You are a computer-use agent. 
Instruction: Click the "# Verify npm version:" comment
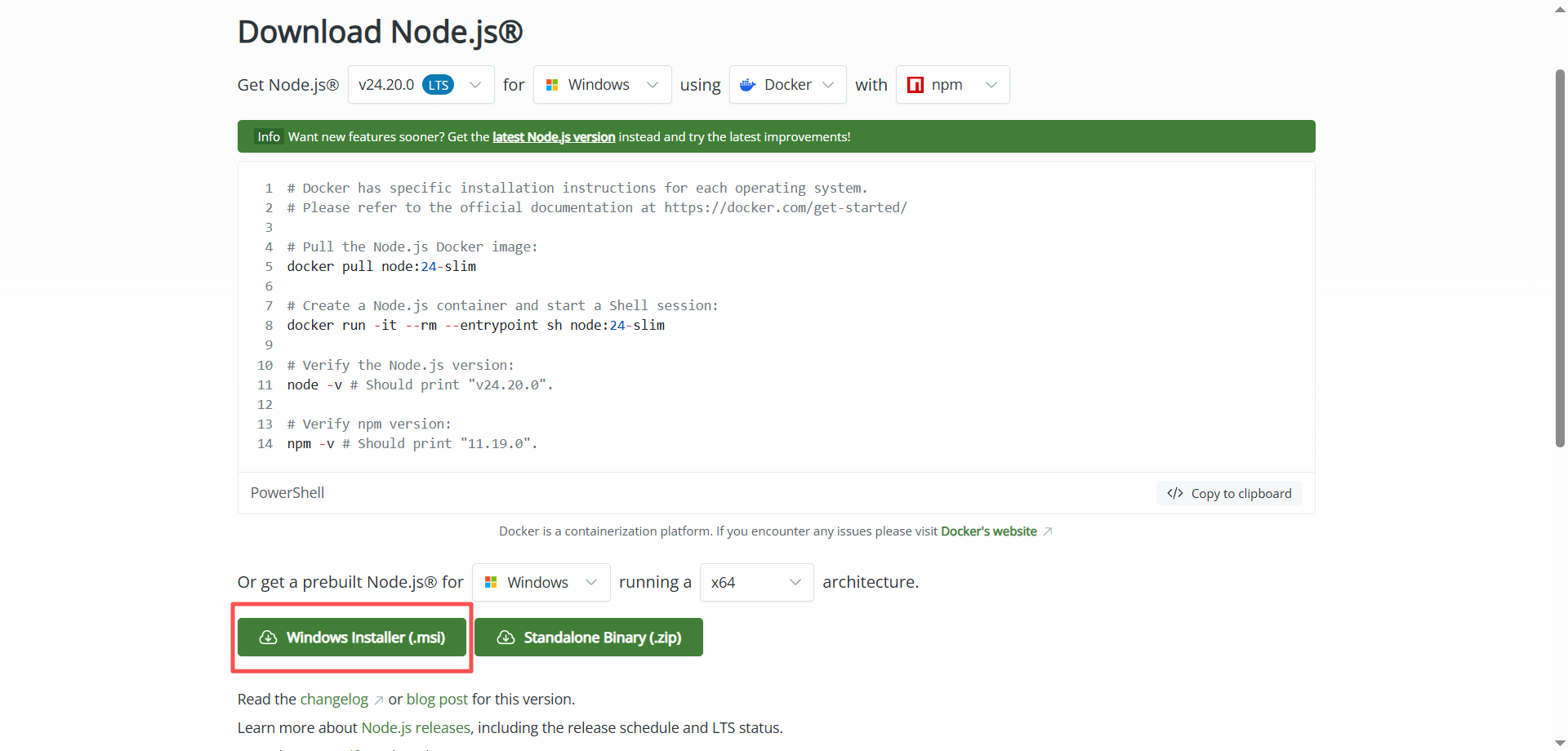(369, 424)
